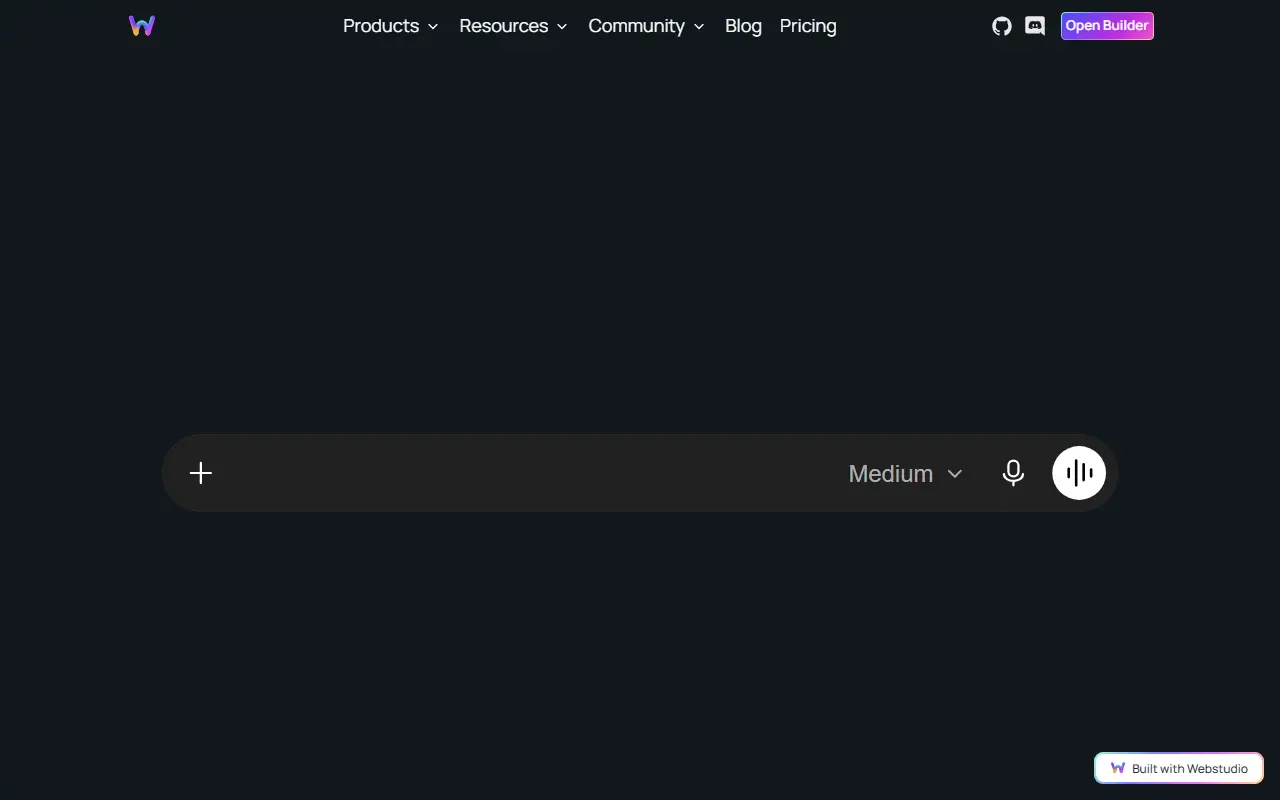Go to the Pricing page
Viewport: 1280px width, 800px height.
point(808,26)
